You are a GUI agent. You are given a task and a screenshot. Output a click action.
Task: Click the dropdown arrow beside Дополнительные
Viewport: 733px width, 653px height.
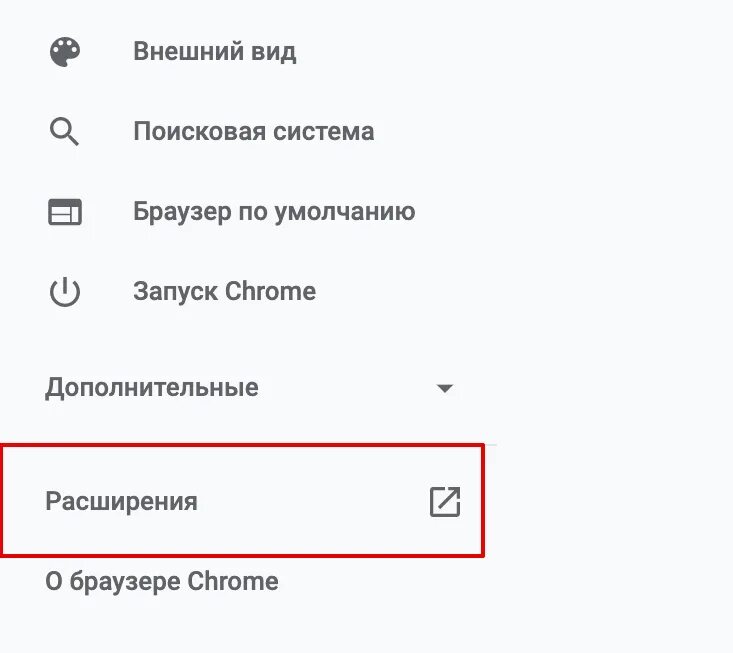445,388
